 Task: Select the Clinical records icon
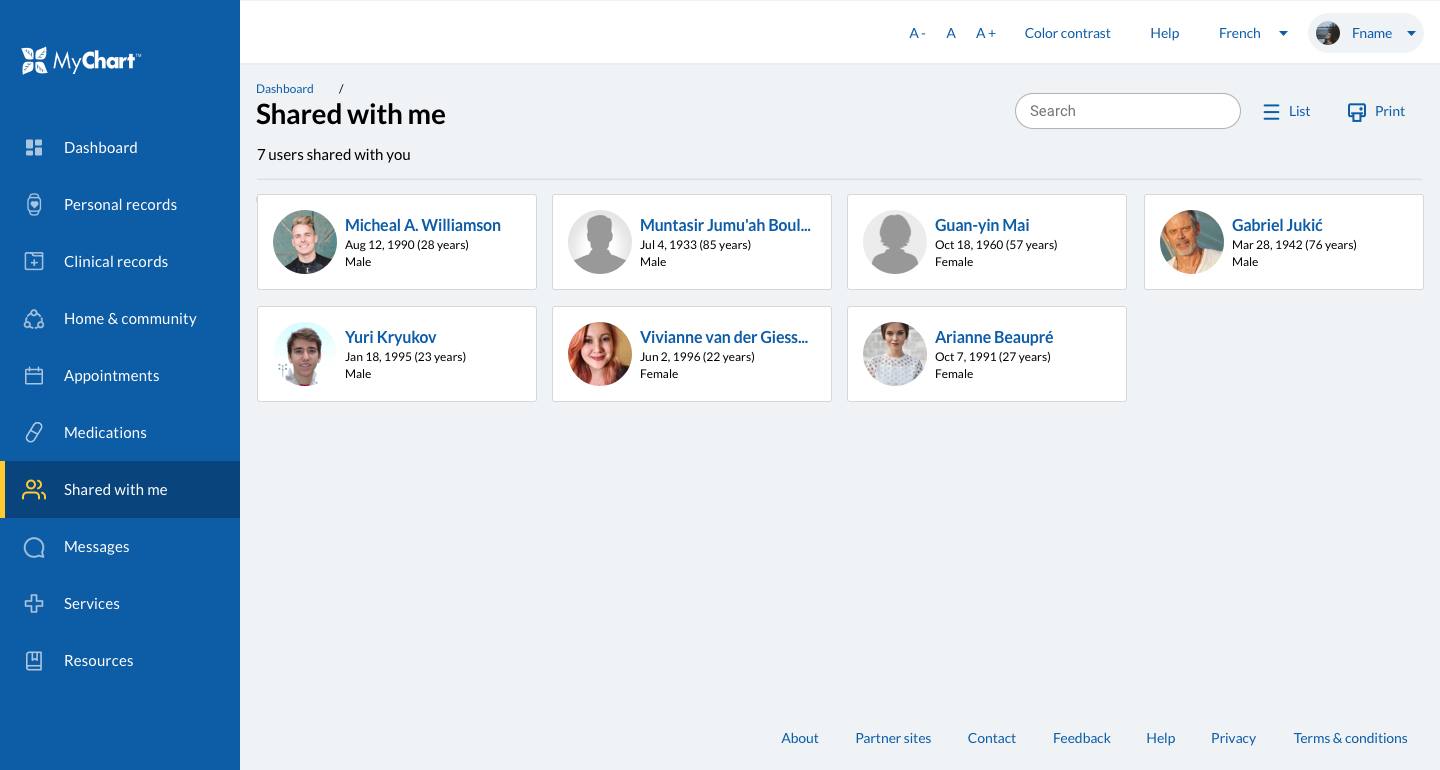34,261
